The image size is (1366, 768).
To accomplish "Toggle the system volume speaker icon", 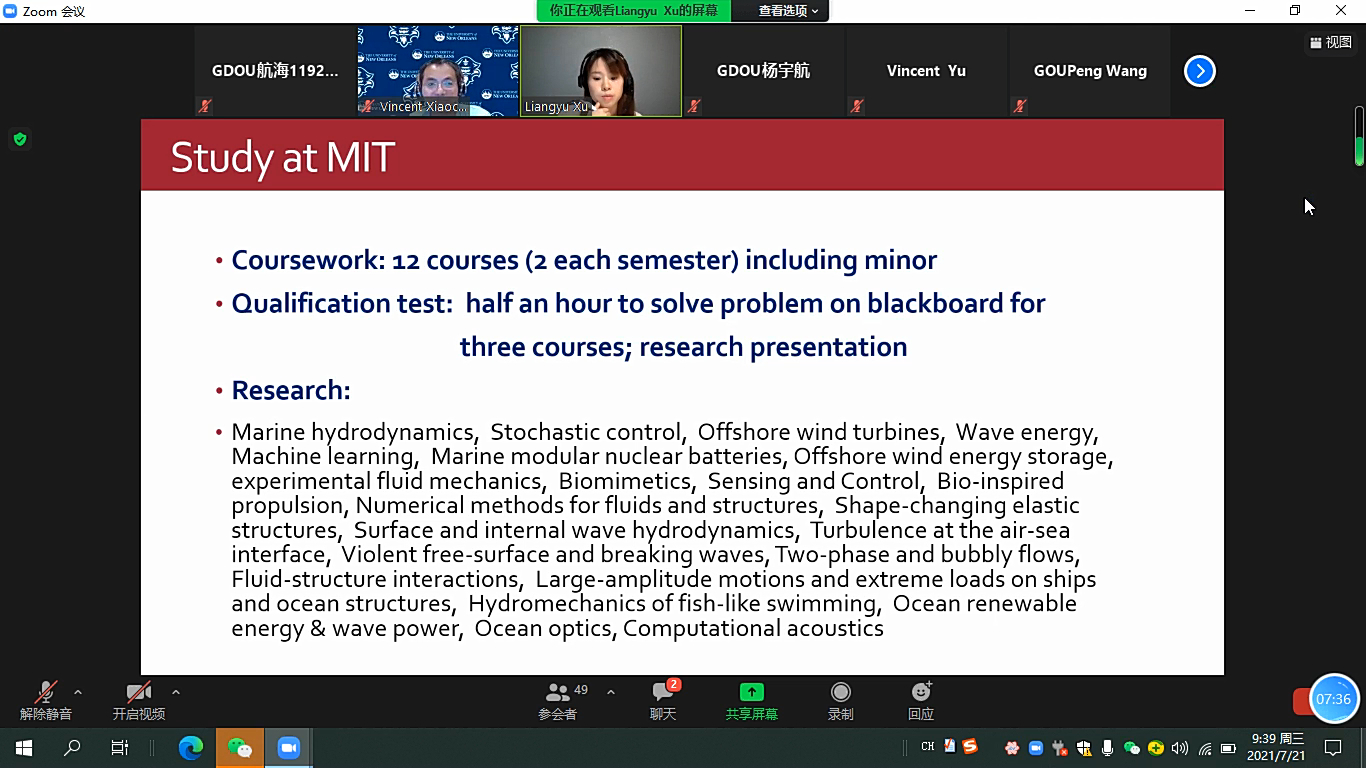I will [x=1180, y=748].
